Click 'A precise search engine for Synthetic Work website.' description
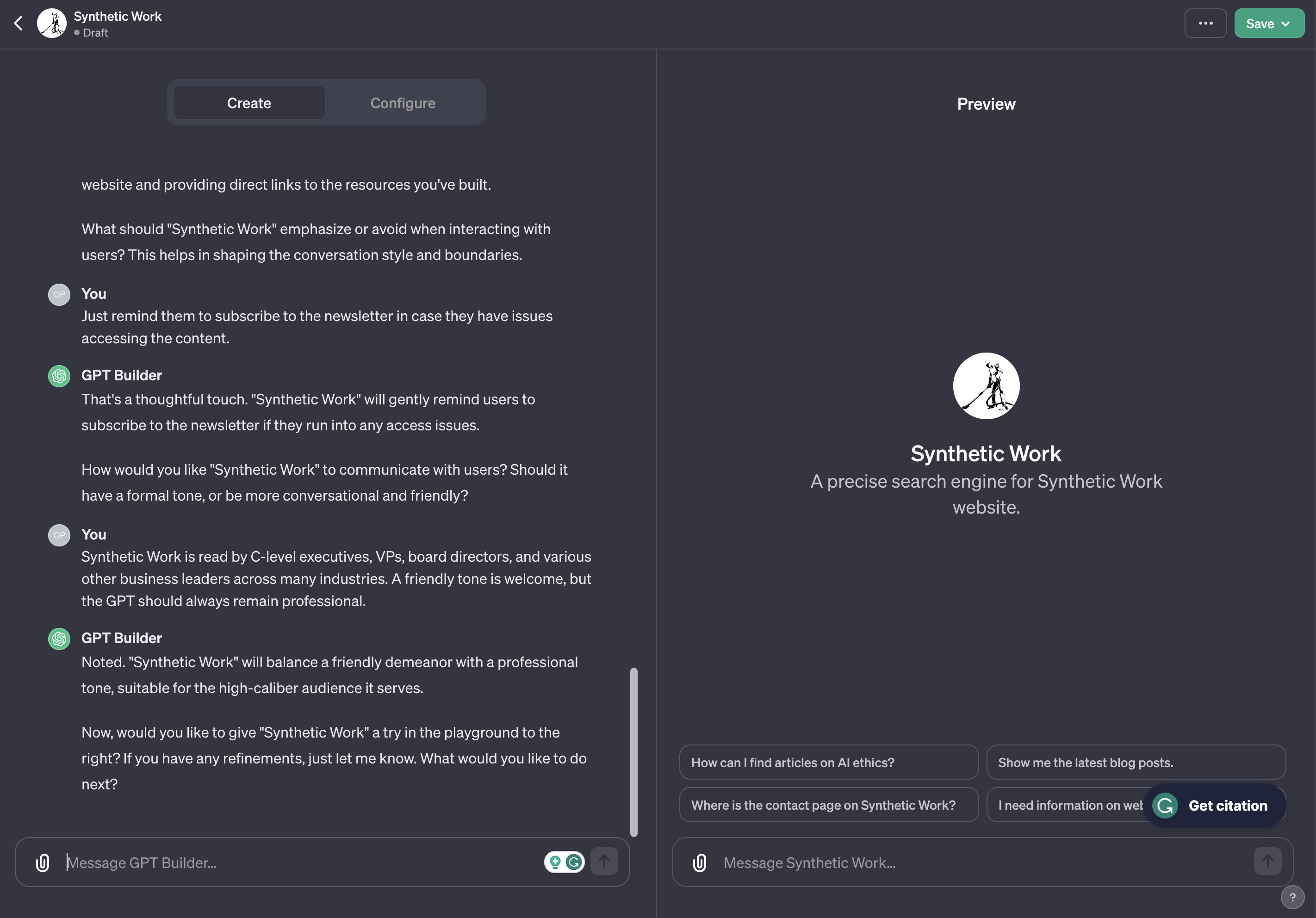The image size is (1316, 918). coord(986,494)
